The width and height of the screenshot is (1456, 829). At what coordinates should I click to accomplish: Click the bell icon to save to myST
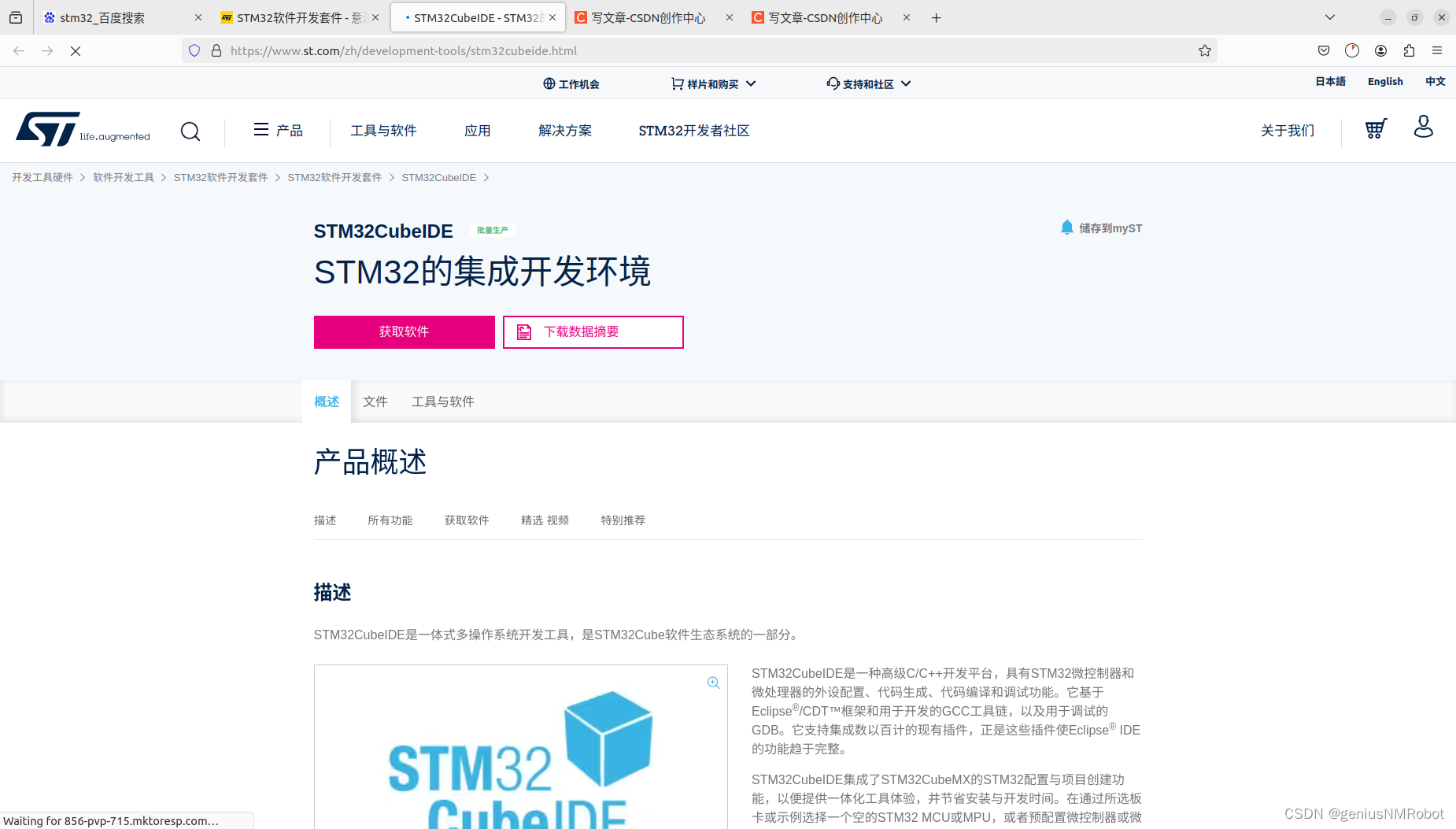1066,228
